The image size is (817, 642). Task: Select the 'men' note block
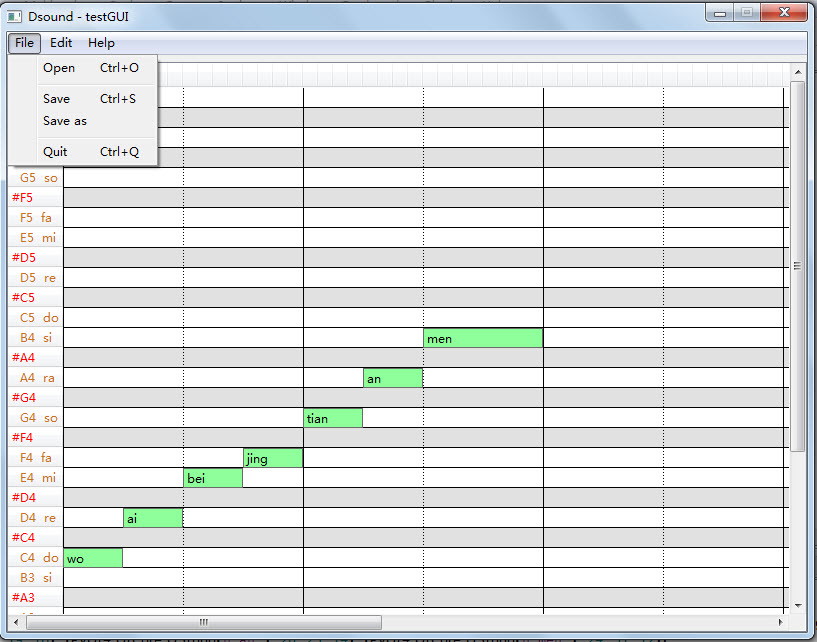click(x=483, y=338)
